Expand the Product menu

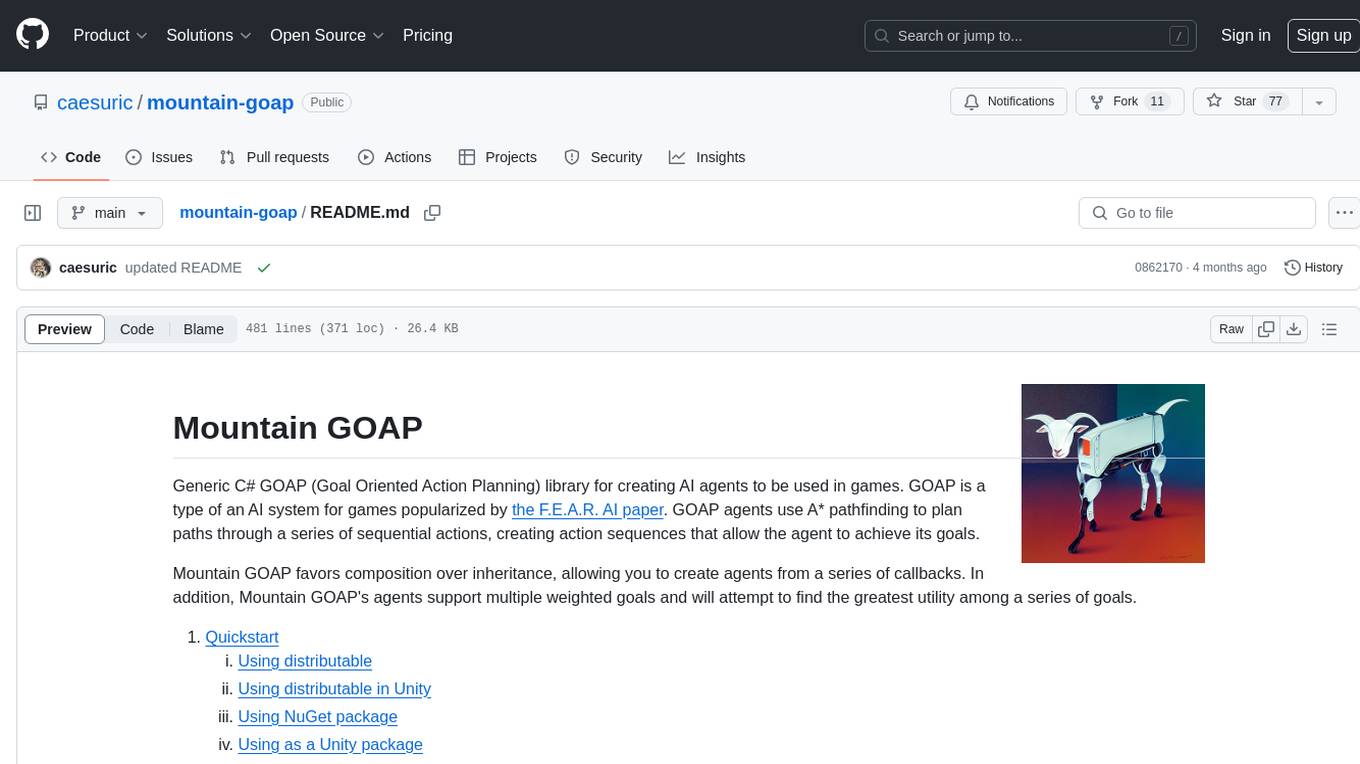(x=110, y=35)
